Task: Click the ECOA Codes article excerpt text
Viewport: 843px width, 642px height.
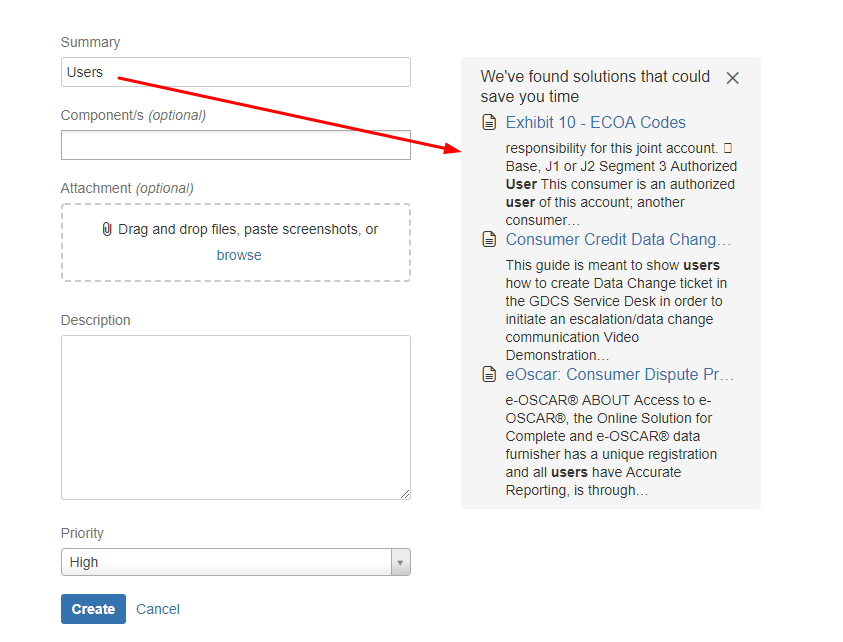Action: 621,184
